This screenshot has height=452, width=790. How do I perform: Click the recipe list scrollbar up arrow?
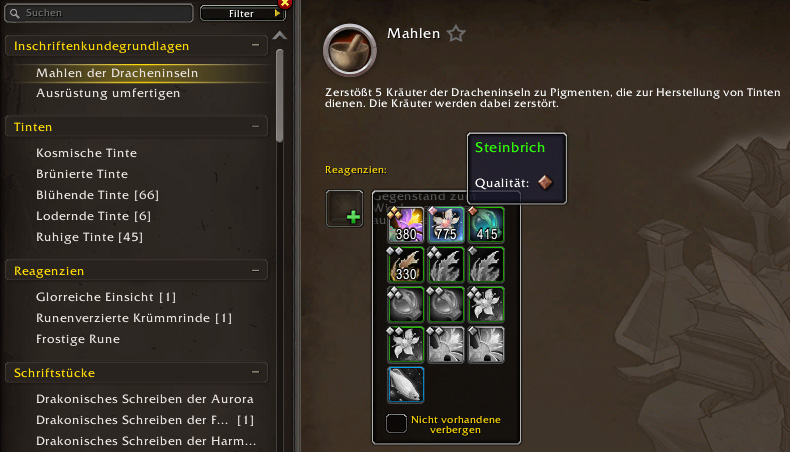point(280,36)
